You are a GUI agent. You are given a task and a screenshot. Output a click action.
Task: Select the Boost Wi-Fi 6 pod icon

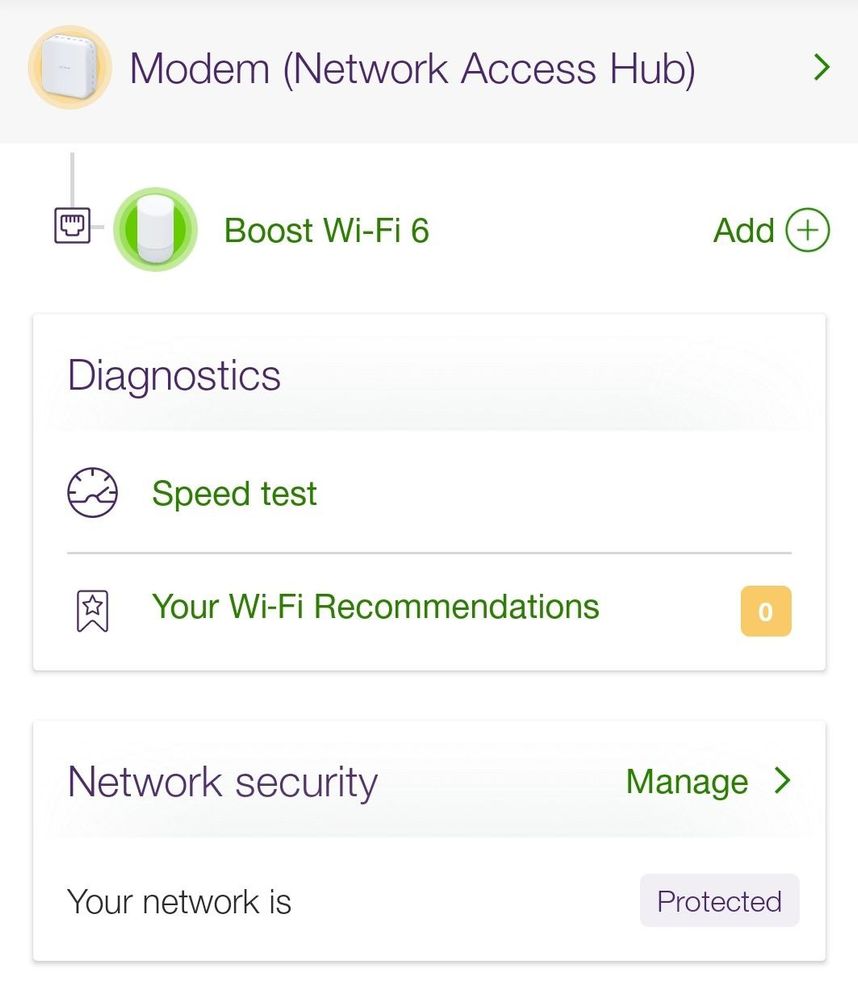(154, 229)
